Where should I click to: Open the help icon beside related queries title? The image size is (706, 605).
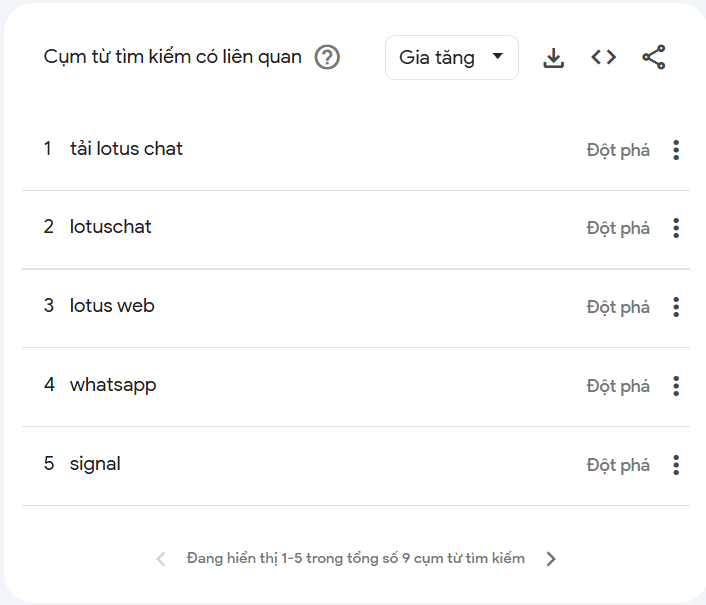tap(327, 57)
